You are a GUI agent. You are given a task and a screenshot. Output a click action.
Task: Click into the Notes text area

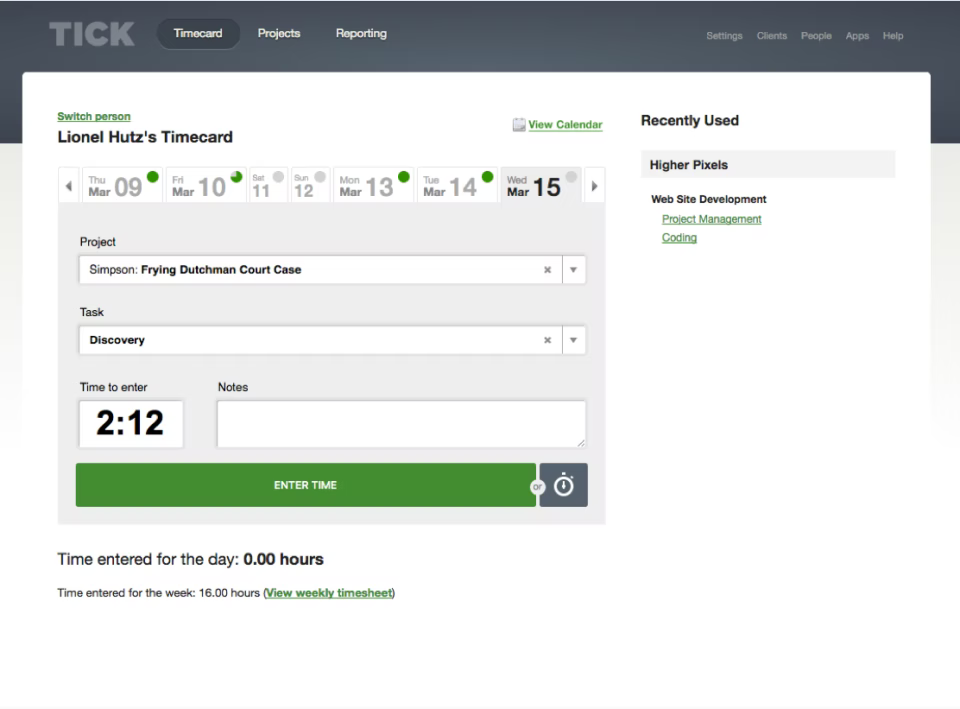click(x=401, y=424)
